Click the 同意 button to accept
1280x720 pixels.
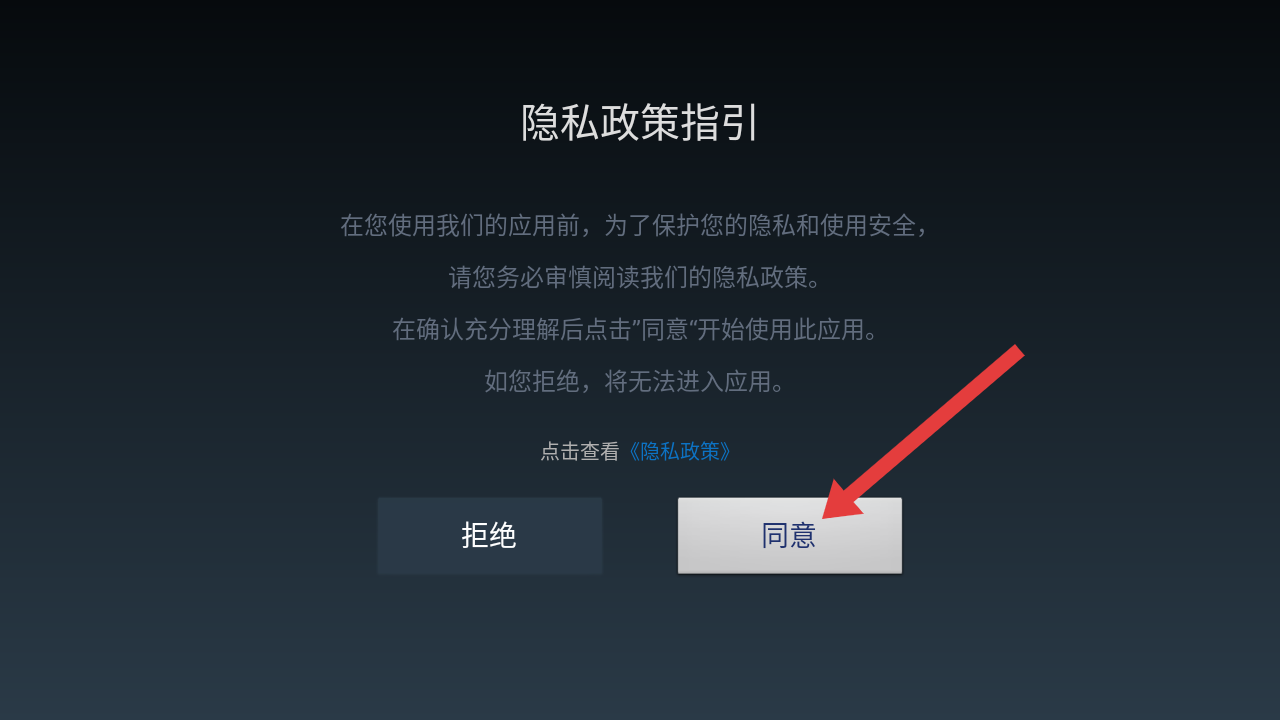click(x=789, y=535)
